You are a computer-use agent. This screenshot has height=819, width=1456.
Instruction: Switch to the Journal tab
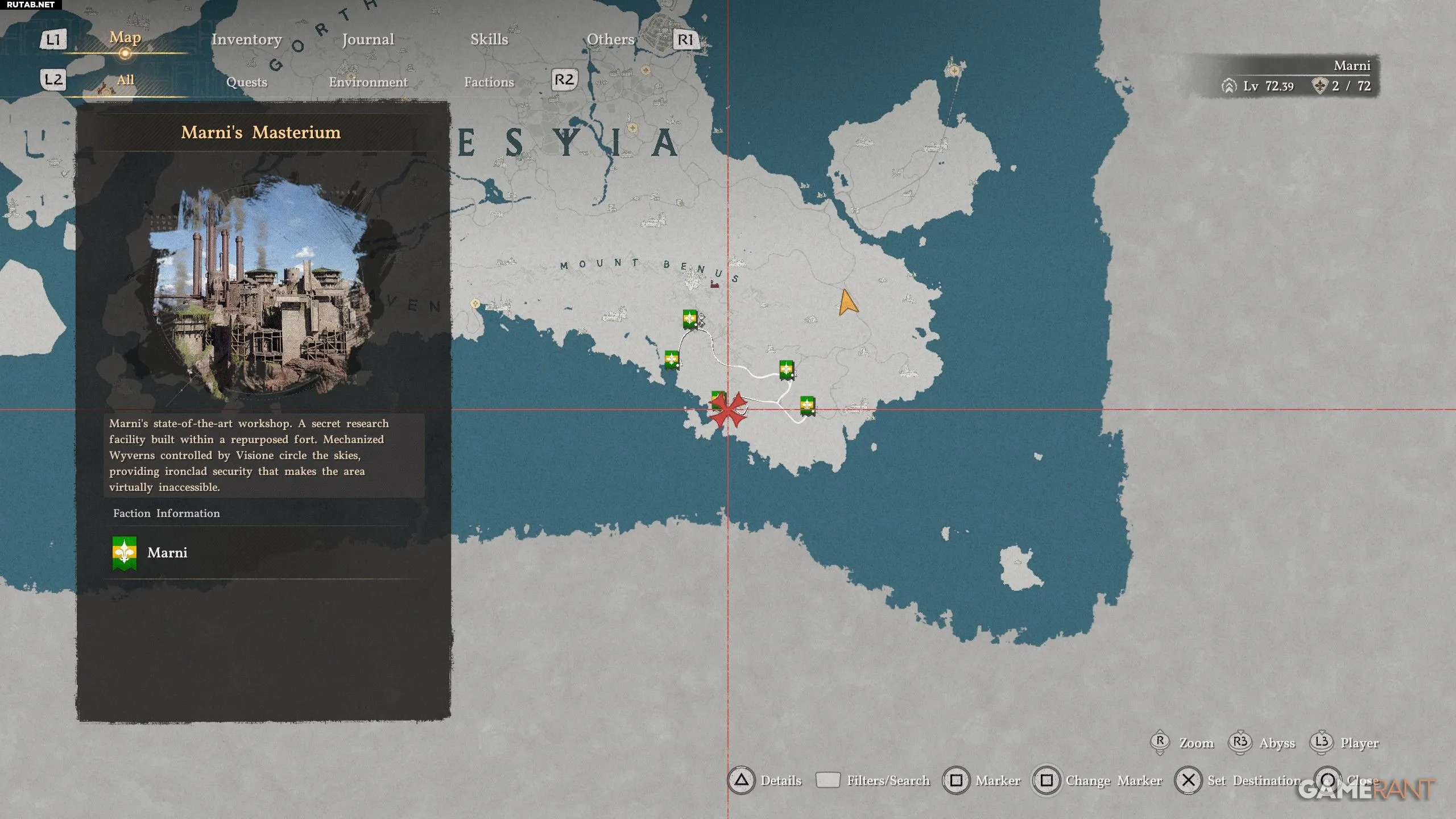pos(367,39)
